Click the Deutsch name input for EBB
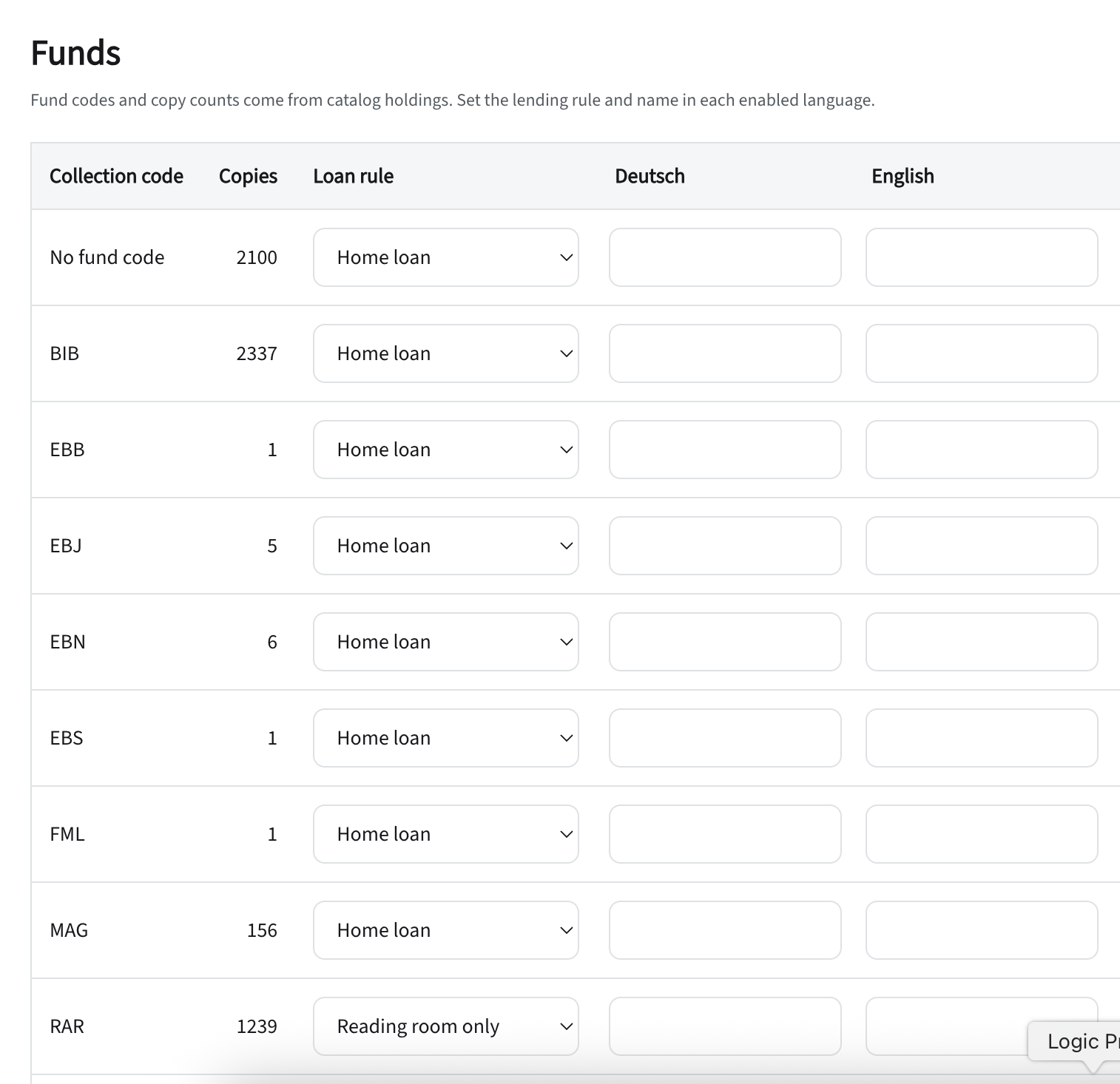The height and width of the screenshot is (1084, 1120). coord(725,450)
